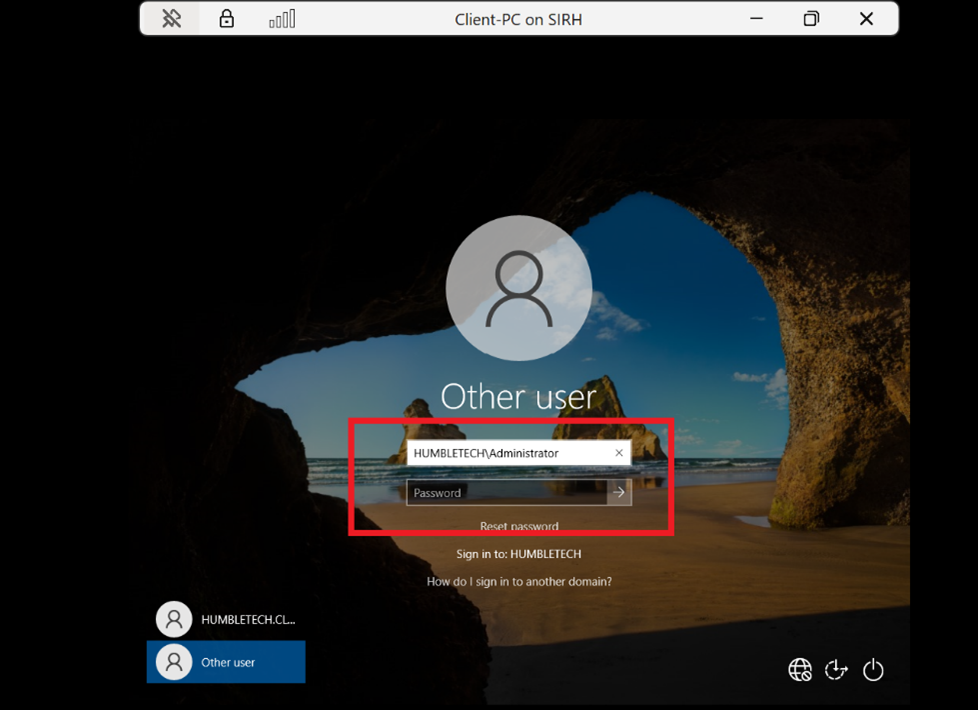Minimize the Client-PC remote session window
The height and width of the screenshot is (710, 978).
tap(757, 19)
